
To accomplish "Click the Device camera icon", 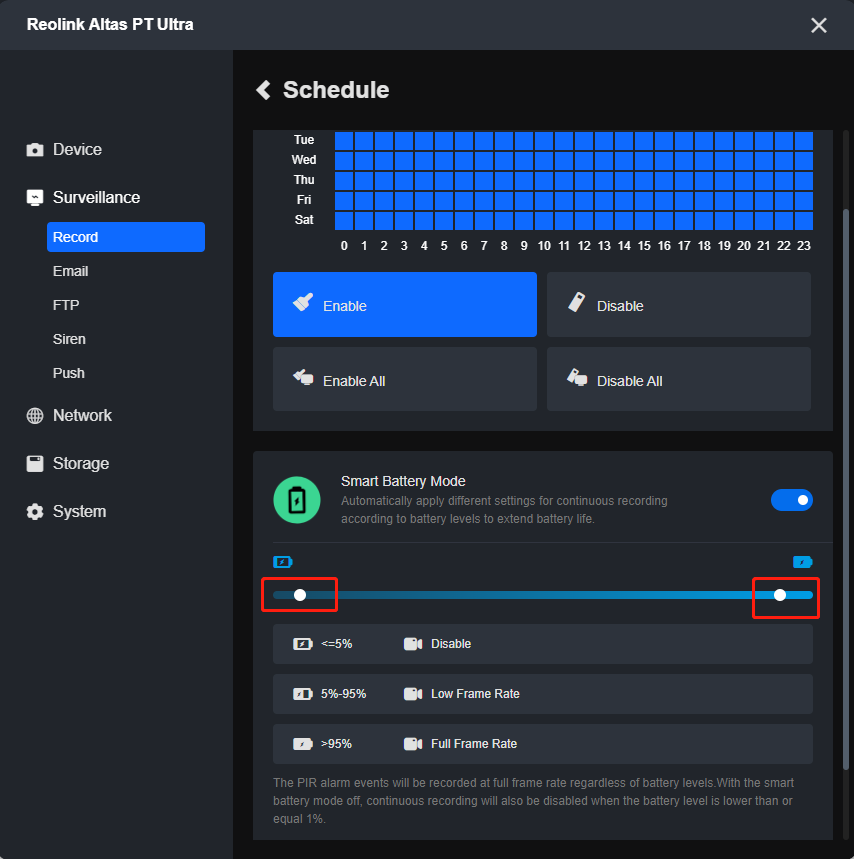I will point(35,150).
